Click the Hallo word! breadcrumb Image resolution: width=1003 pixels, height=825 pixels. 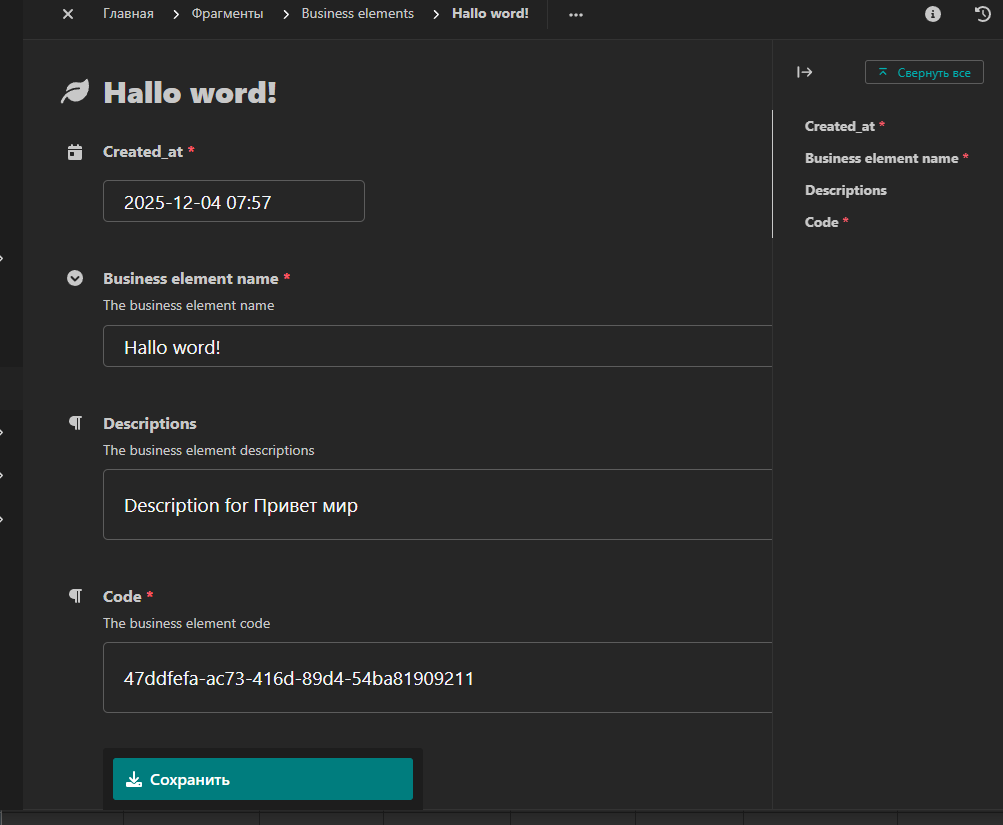coord(490,13)
